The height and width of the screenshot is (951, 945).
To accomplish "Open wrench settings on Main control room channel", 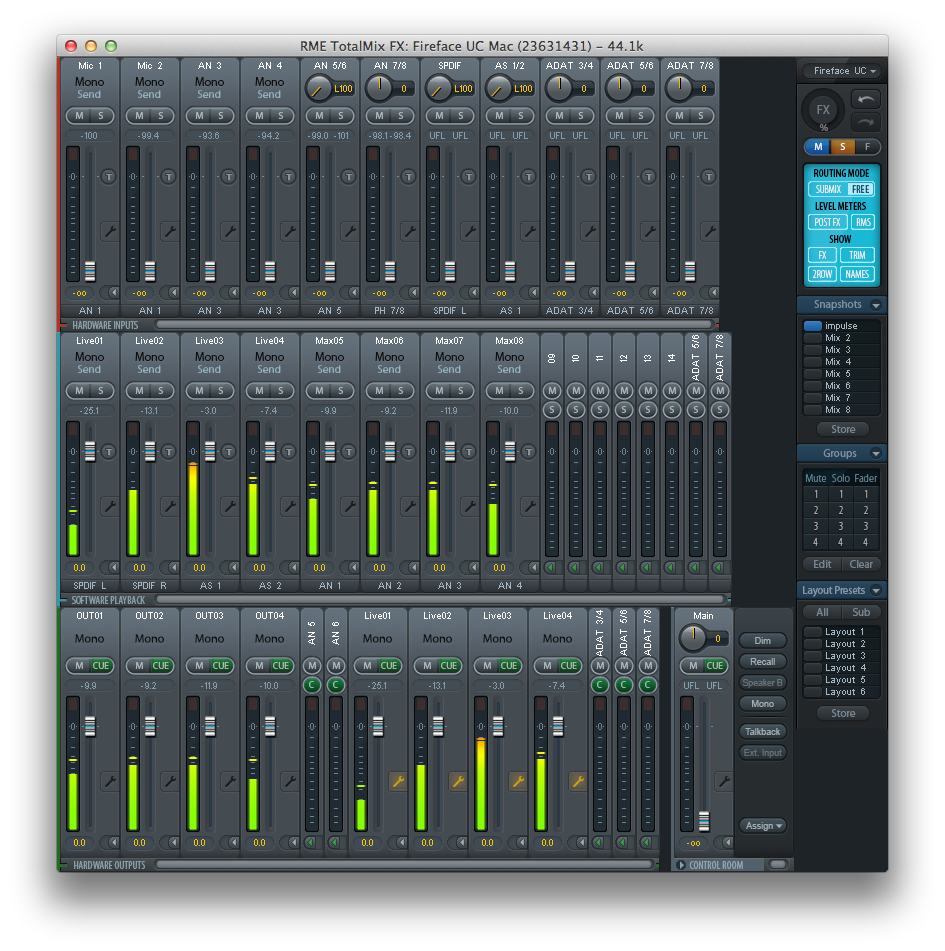I will coord(724,781).
